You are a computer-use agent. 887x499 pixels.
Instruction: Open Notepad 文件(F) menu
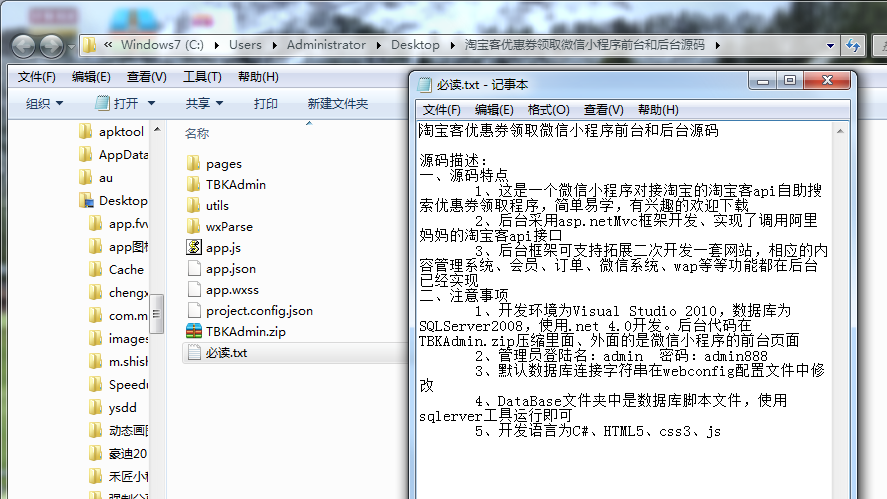441,110
